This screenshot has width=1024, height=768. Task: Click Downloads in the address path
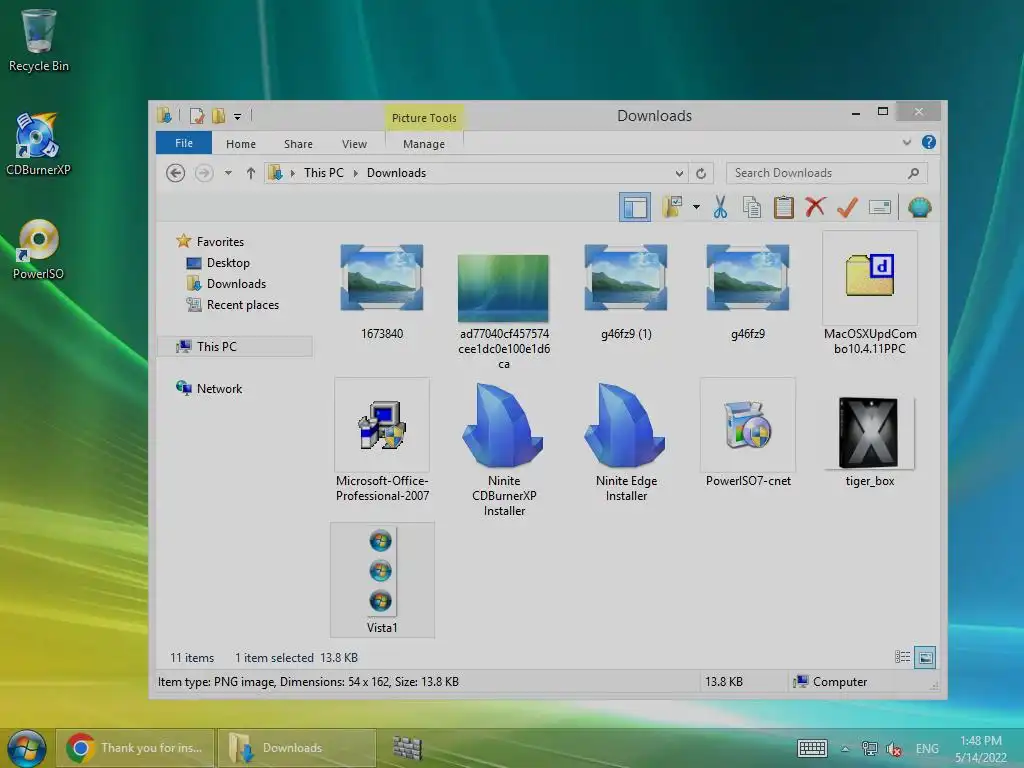tap(396, 173)
